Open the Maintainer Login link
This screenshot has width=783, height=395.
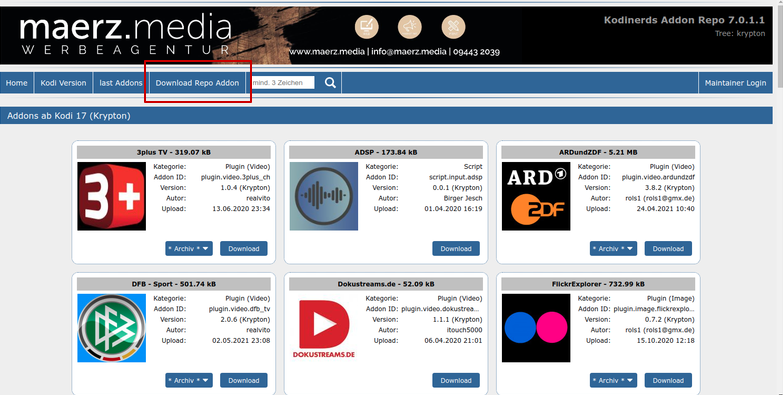tap(735, 83)
